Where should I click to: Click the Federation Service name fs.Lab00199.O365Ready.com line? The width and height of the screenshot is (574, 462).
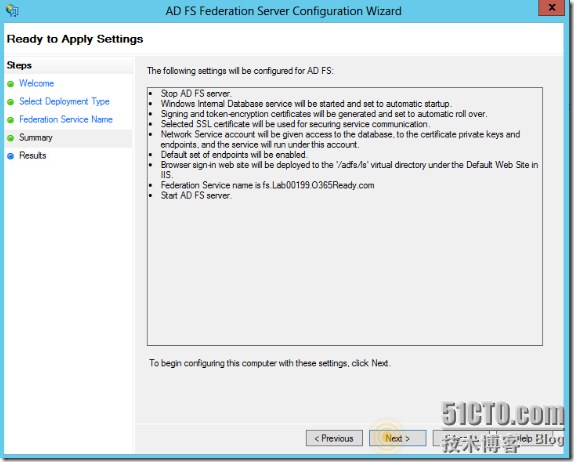pyautogui.click(x=268, y=185)
